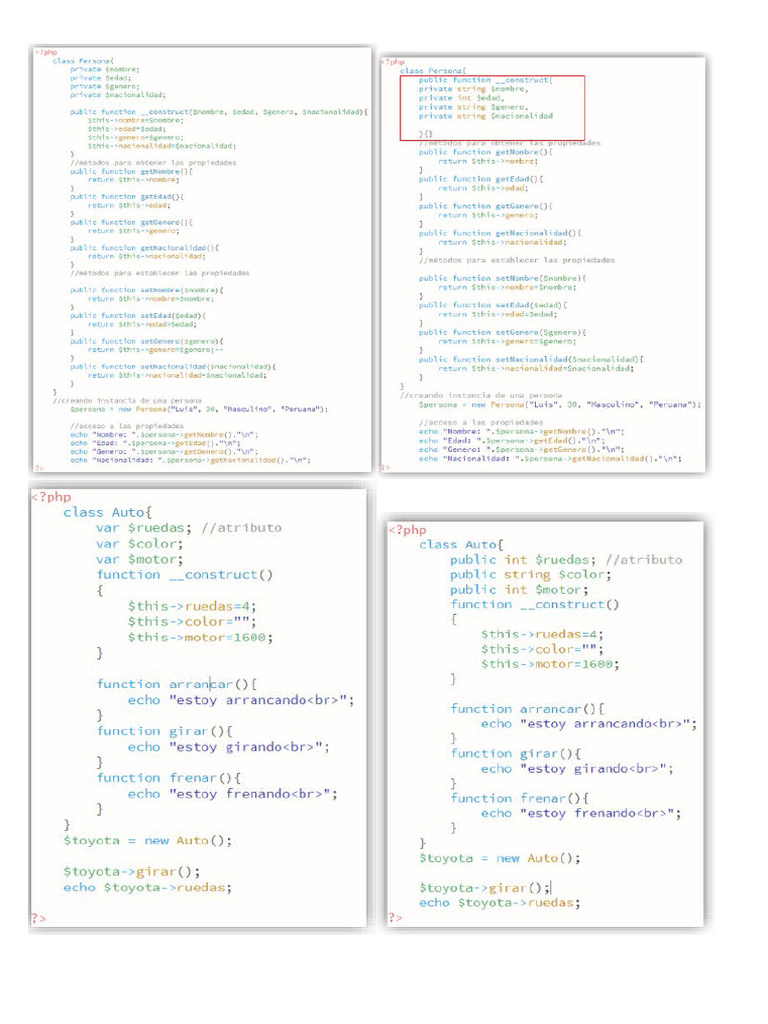Click "$toyota = new Auto();" in left Auto code
Viewport: 768px width, 1024px height.
coord(148,841)
